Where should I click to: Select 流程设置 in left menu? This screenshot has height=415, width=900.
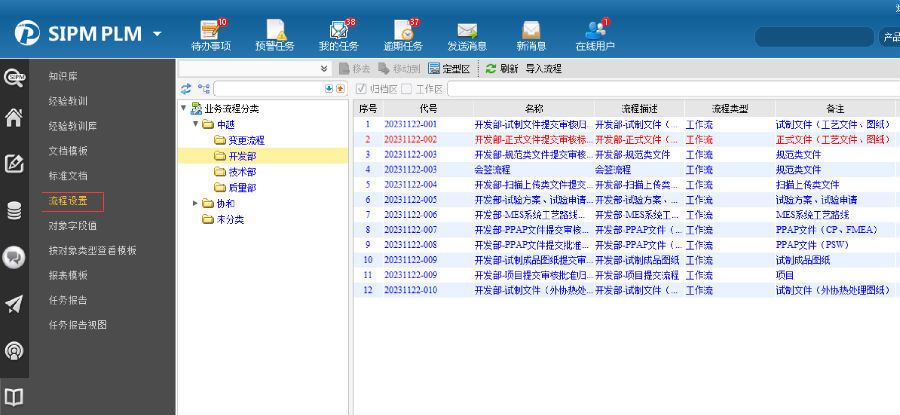pyautogui.click(x=68, y=201)
